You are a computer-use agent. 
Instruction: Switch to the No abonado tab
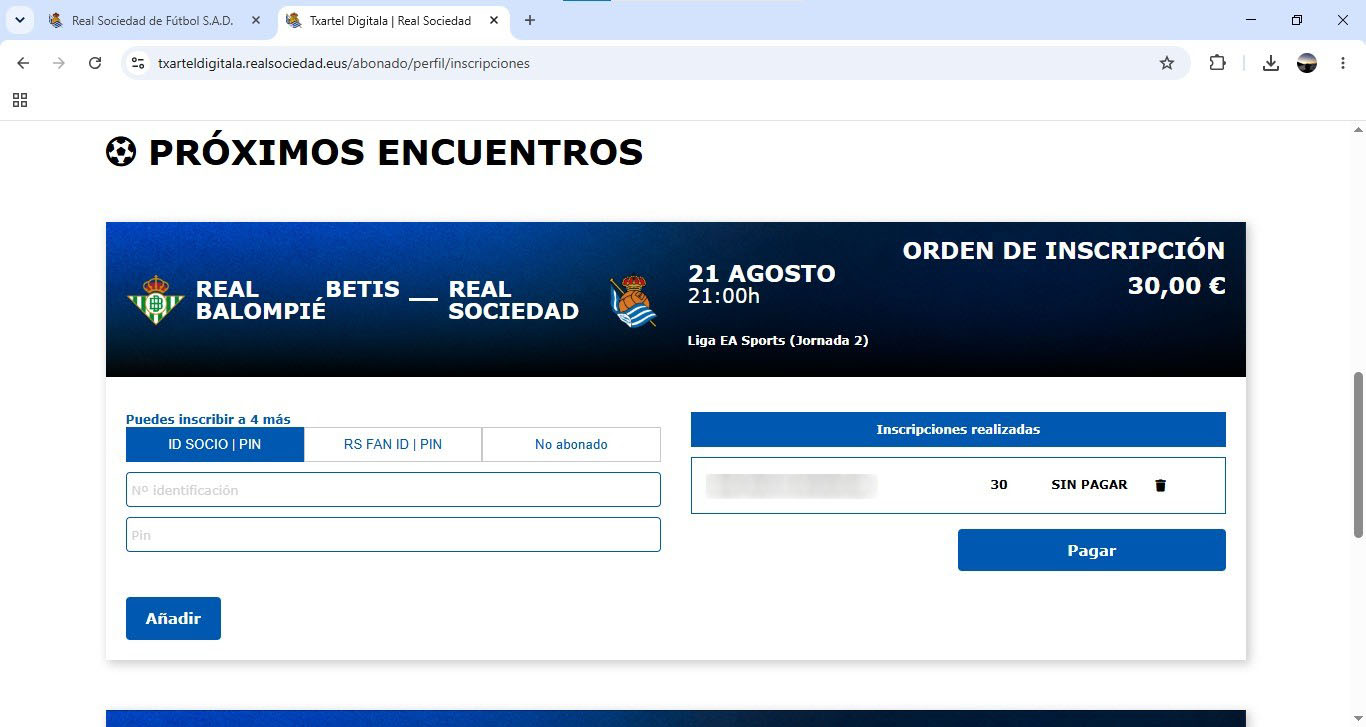[x=571, y=444]
